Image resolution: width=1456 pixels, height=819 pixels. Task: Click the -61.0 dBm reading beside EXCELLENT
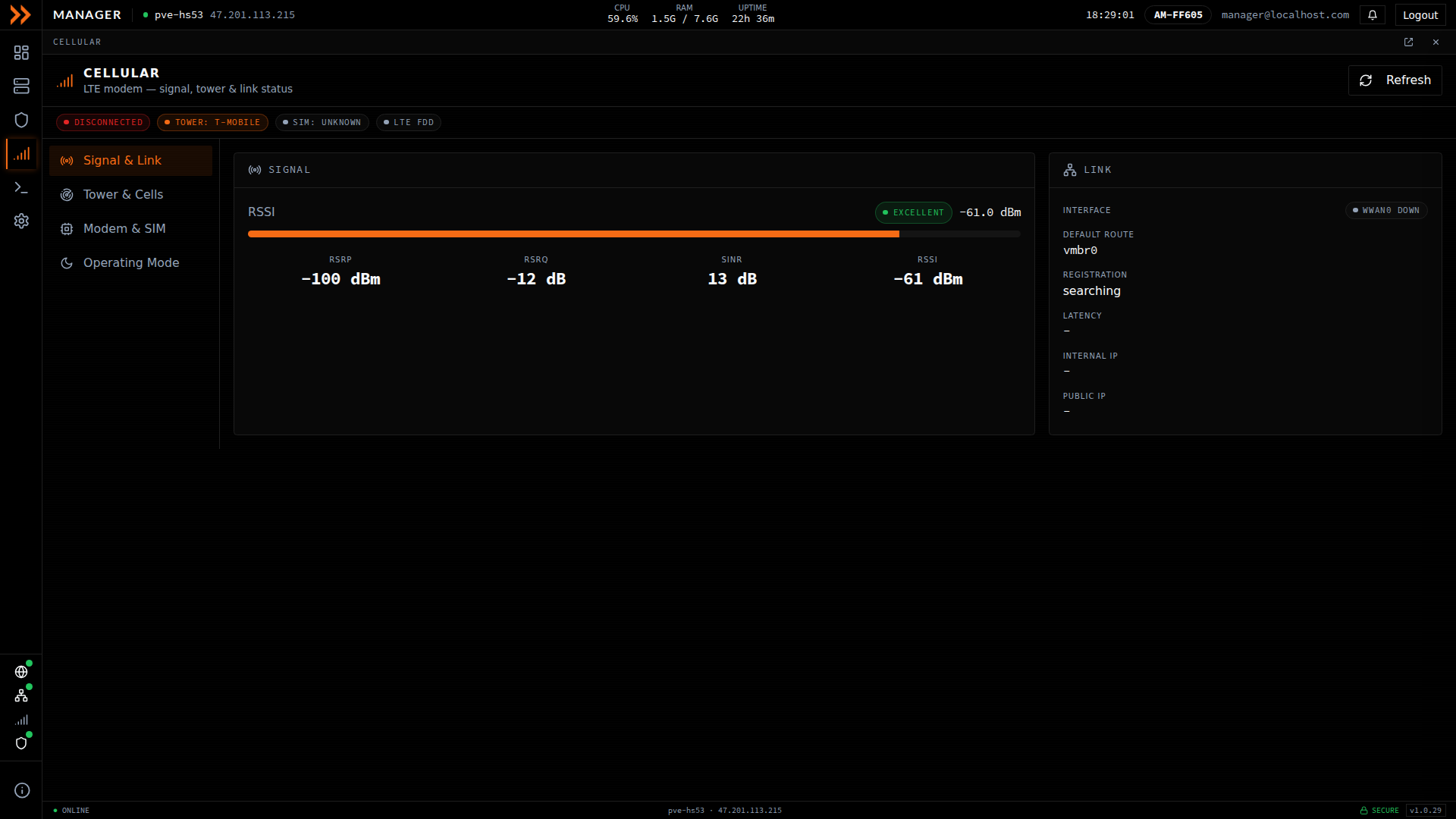(x=990, y=212)
